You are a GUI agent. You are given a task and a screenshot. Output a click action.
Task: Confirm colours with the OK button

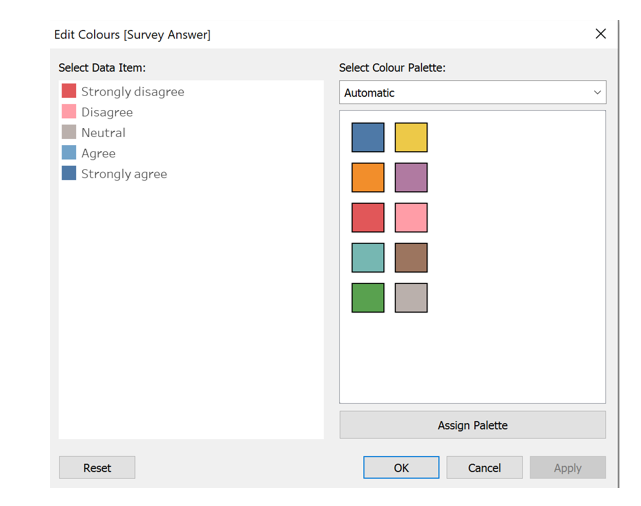401,467
